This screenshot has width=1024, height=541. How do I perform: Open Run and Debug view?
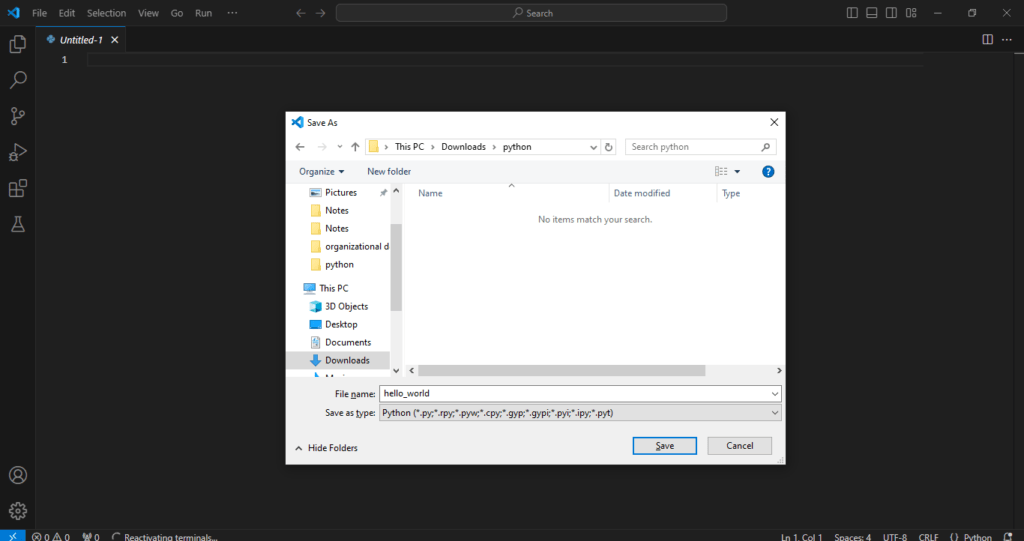pyautogui.click(x=18, y=152)
